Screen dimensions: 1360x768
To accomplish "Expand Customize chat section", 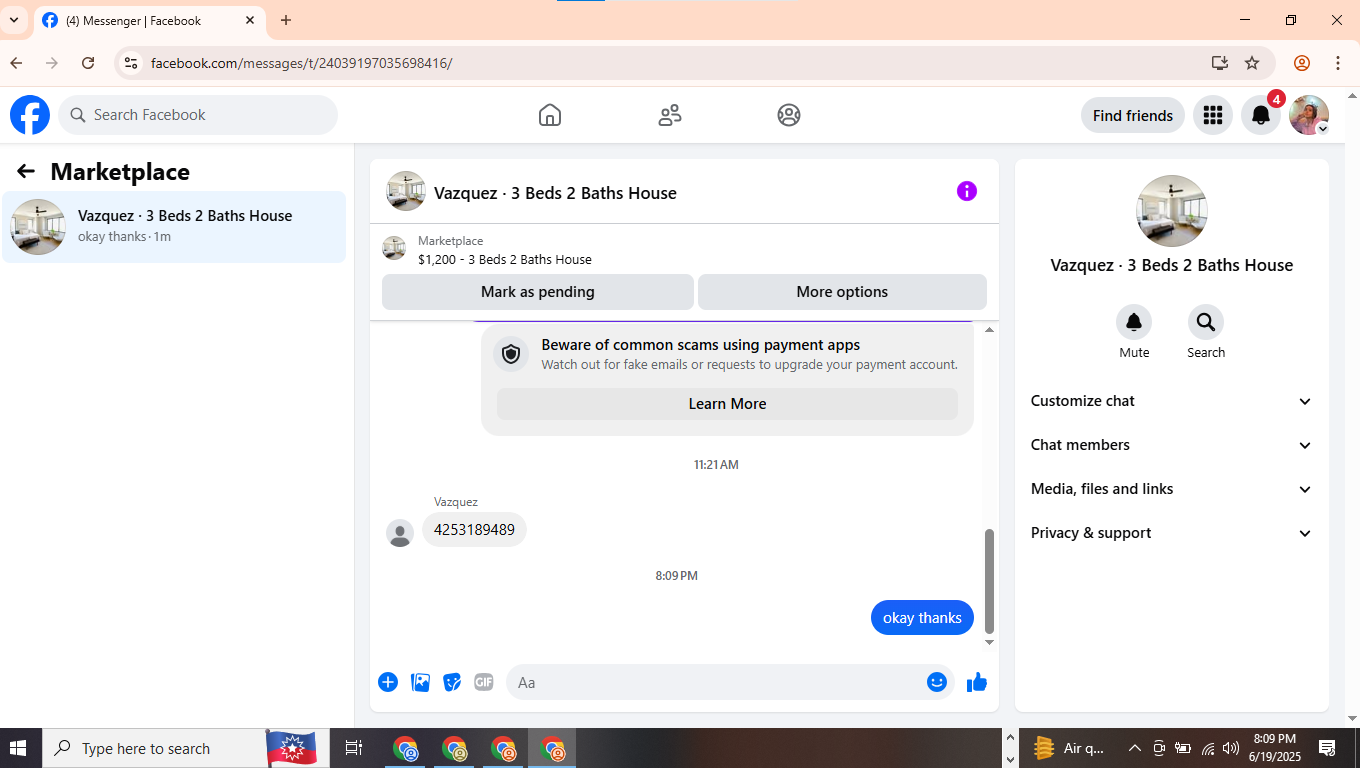I will pos(1172,401).
